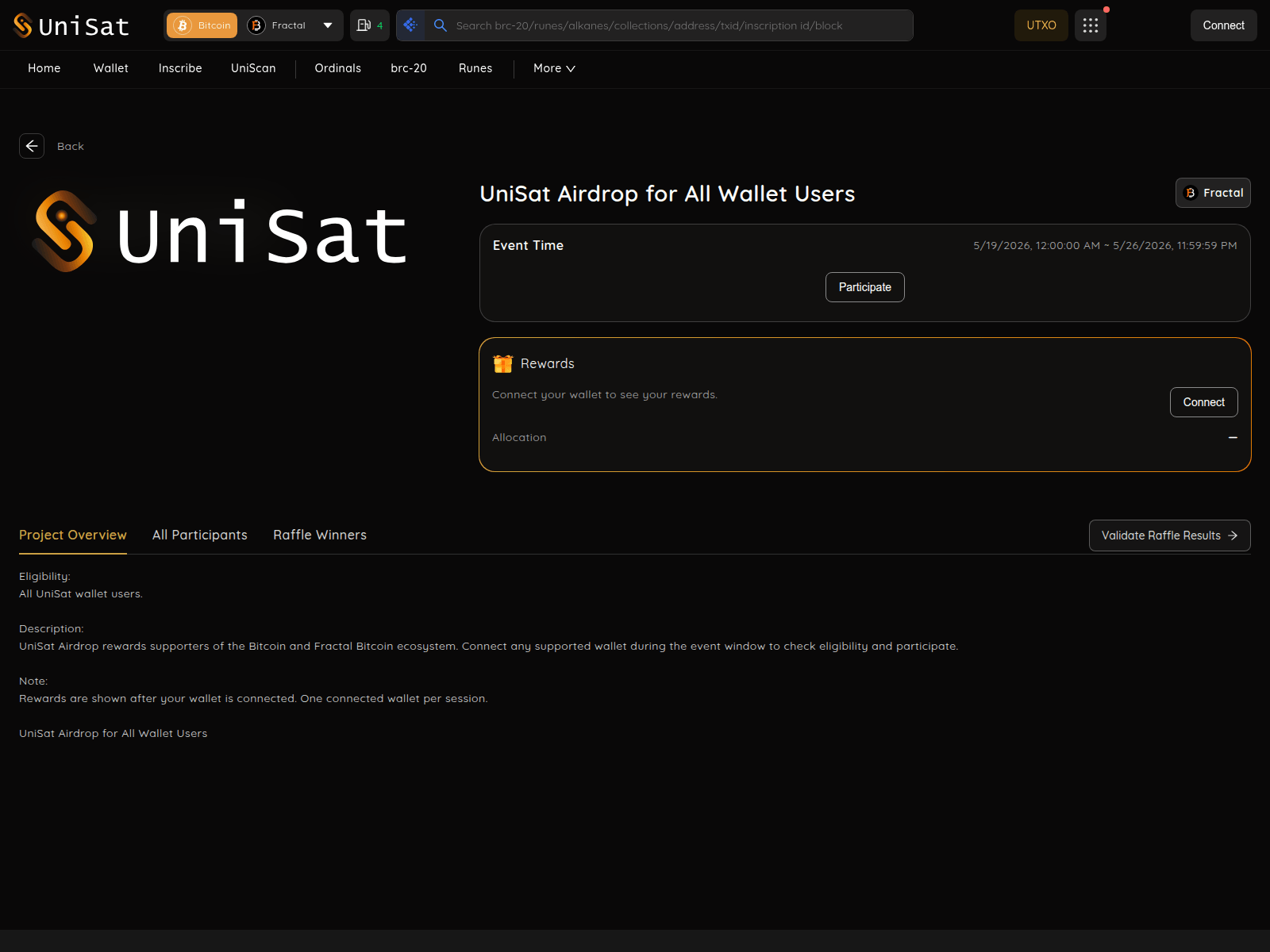The image size is (1270, 952).
Task: Open the Runes menu item
Action: [x=475, y=68]
